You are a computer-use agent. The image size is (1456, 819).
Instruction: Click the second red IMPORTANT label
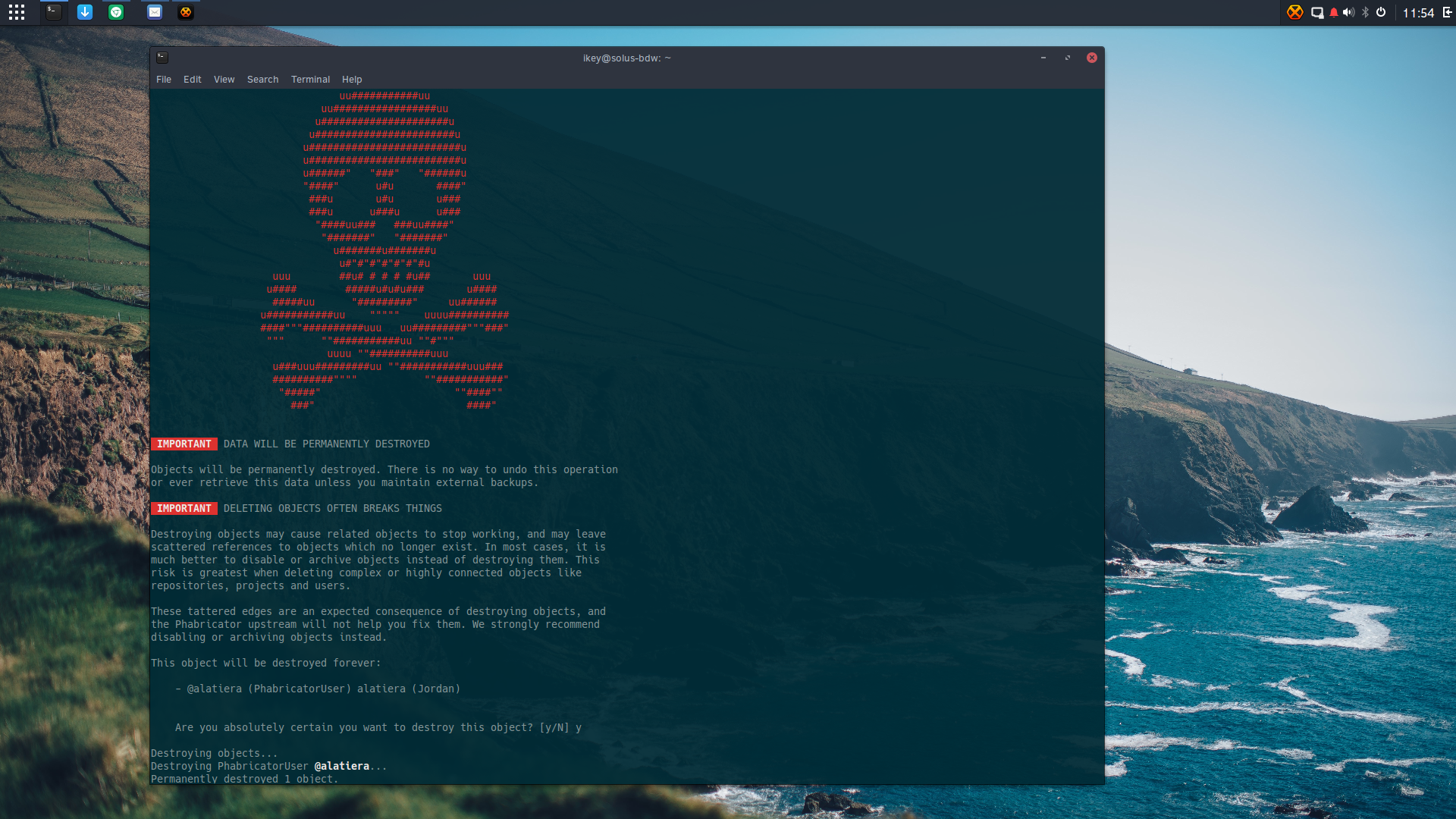(x=184, y=509)
